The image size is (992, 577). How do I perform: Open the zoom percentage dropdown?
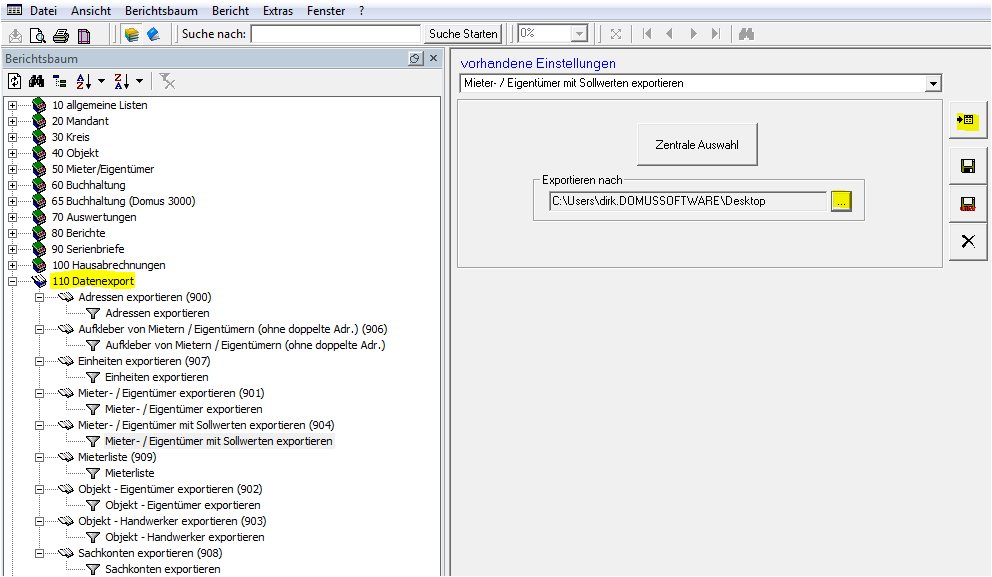pos(579,34)
